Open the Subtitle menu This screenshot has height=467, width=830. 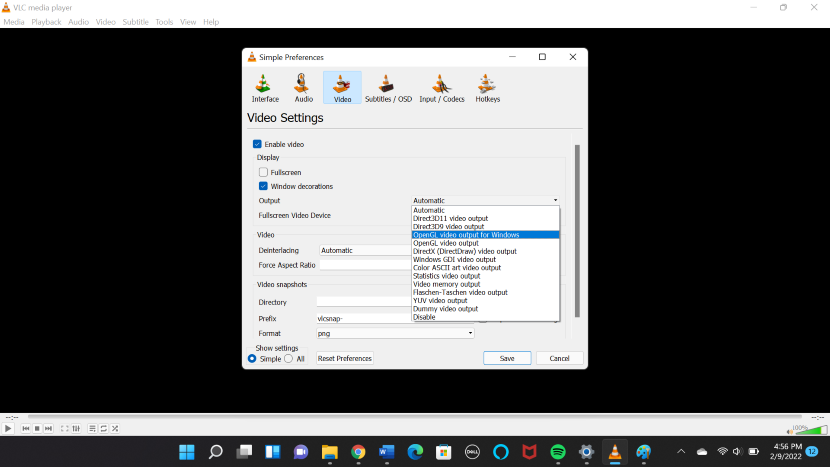(136, 22)
